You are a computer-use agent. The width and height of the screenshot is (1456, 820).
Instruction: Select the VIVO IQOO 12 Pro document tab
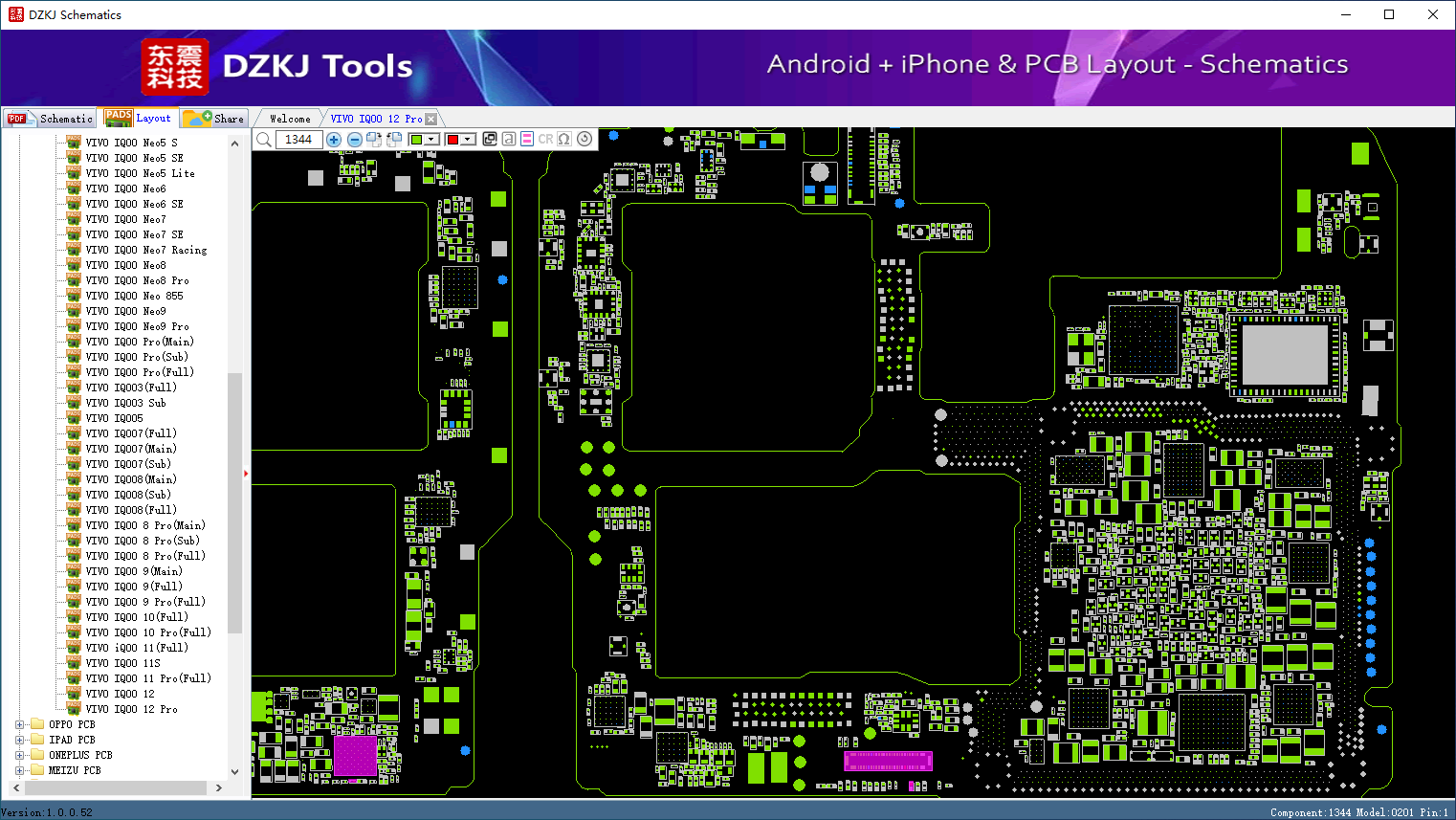tap(376, 119)
